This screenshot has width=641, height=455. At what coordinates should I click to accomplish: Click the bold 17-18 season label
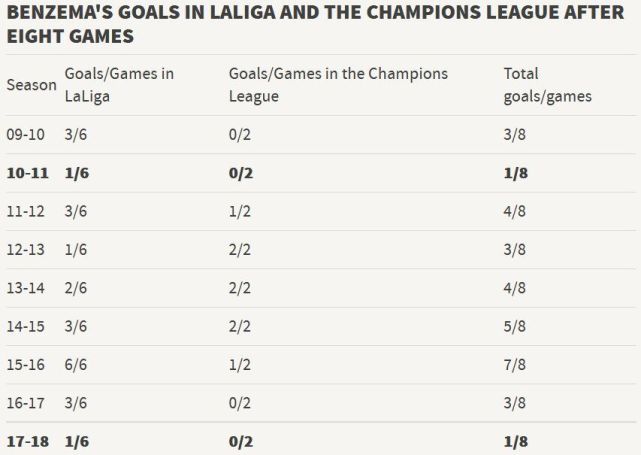point(28,442)
